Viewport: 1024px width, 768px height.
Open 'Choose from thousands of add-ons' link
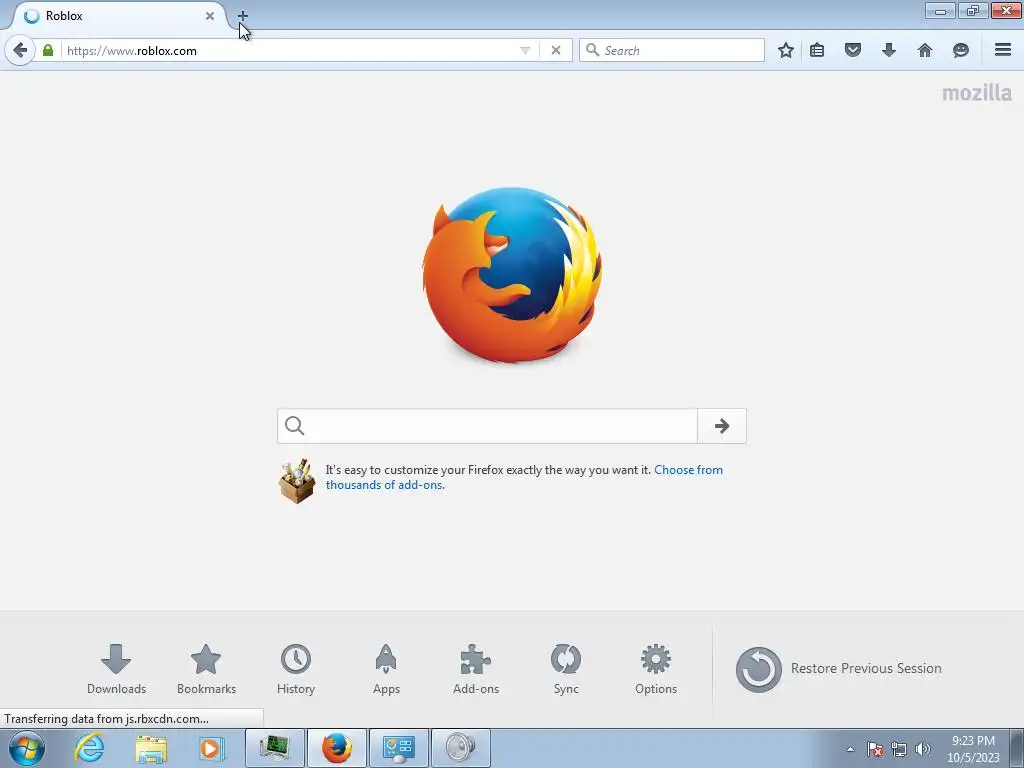[524, 477]
